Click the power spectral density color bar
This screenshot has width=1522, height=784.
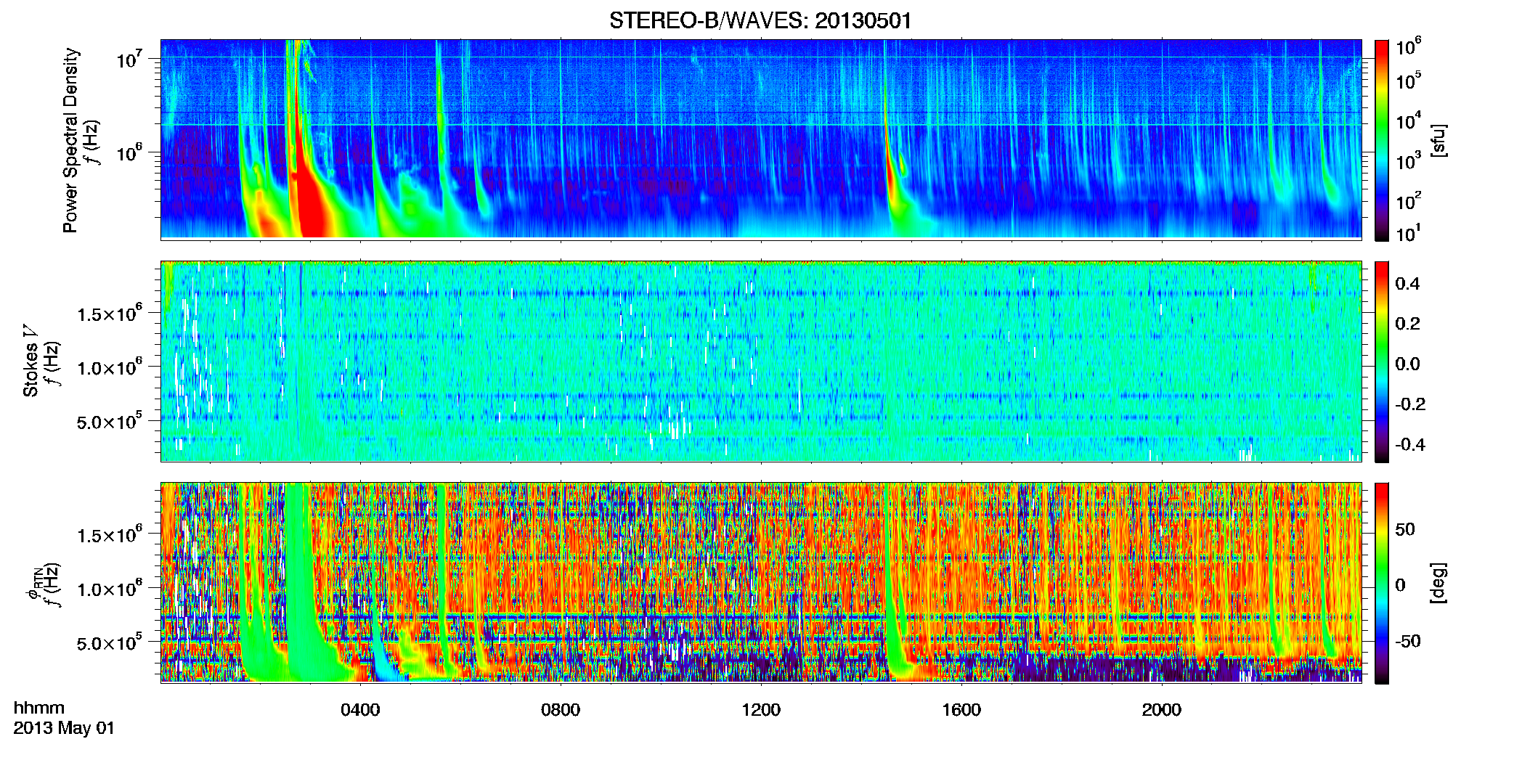pos(1382,139)
